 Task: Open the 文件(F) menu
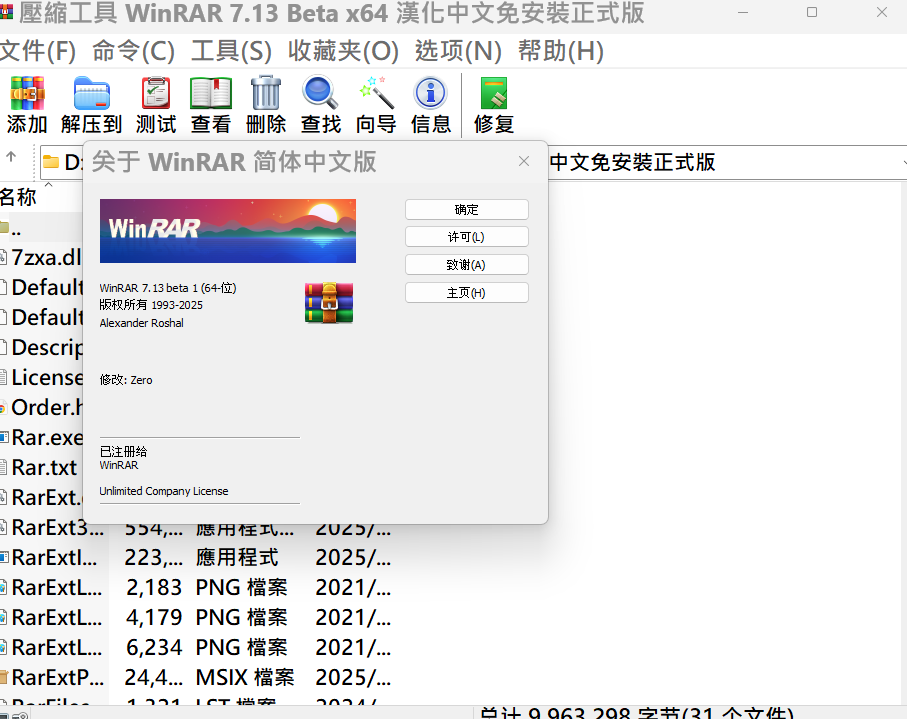click(38, 51)
